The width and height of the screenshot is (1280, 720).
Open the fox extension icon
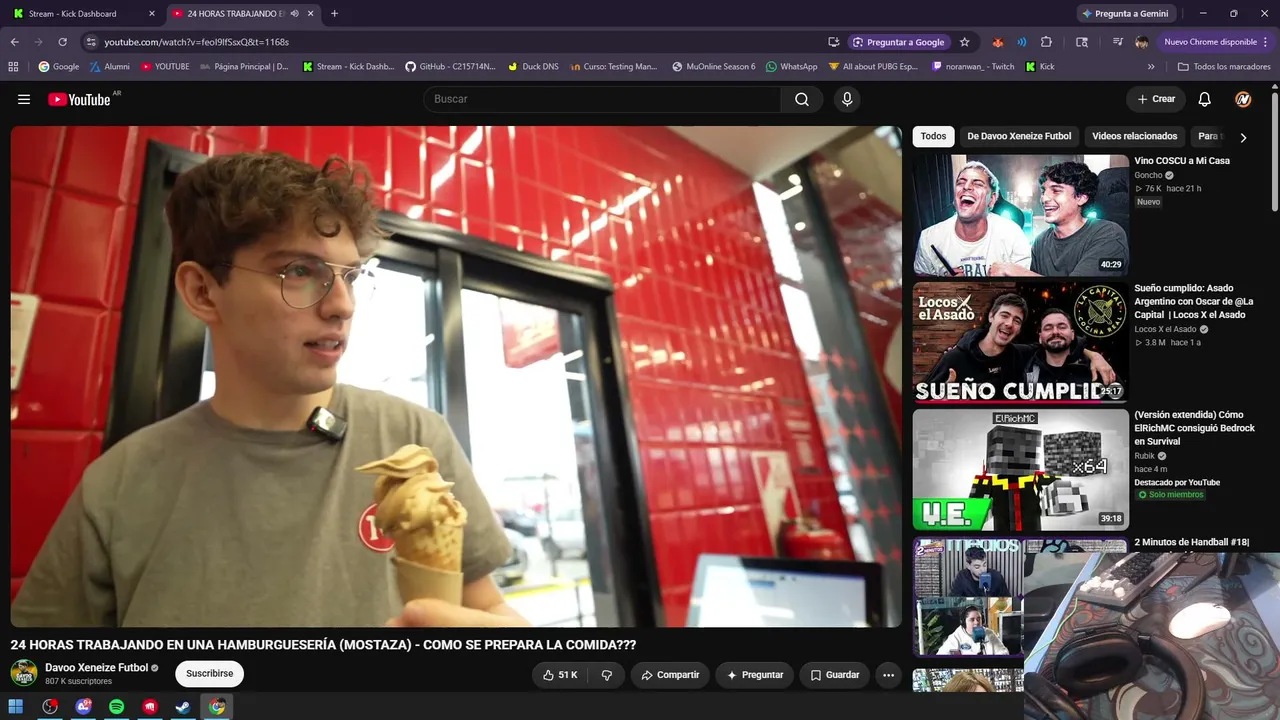[x=997, y=42]
